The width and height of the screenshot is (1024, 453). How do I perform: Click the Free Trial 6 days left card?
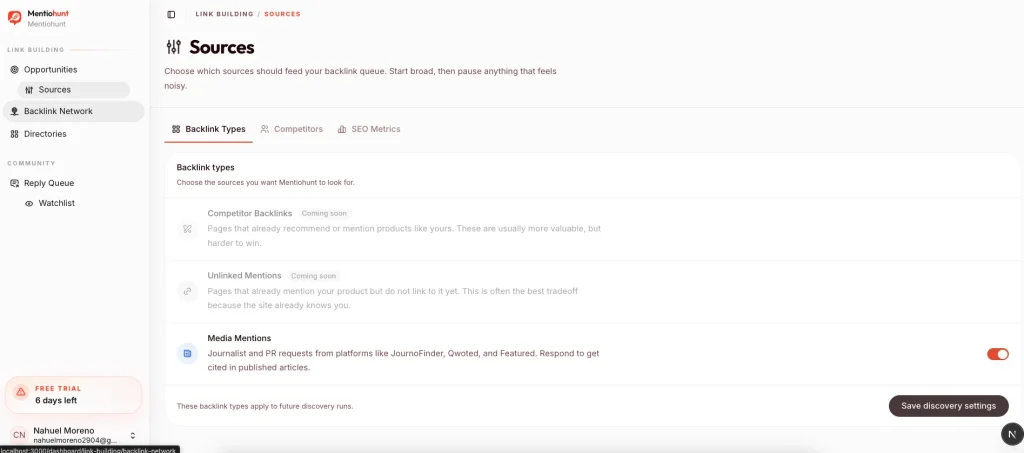tap(73, 395)
